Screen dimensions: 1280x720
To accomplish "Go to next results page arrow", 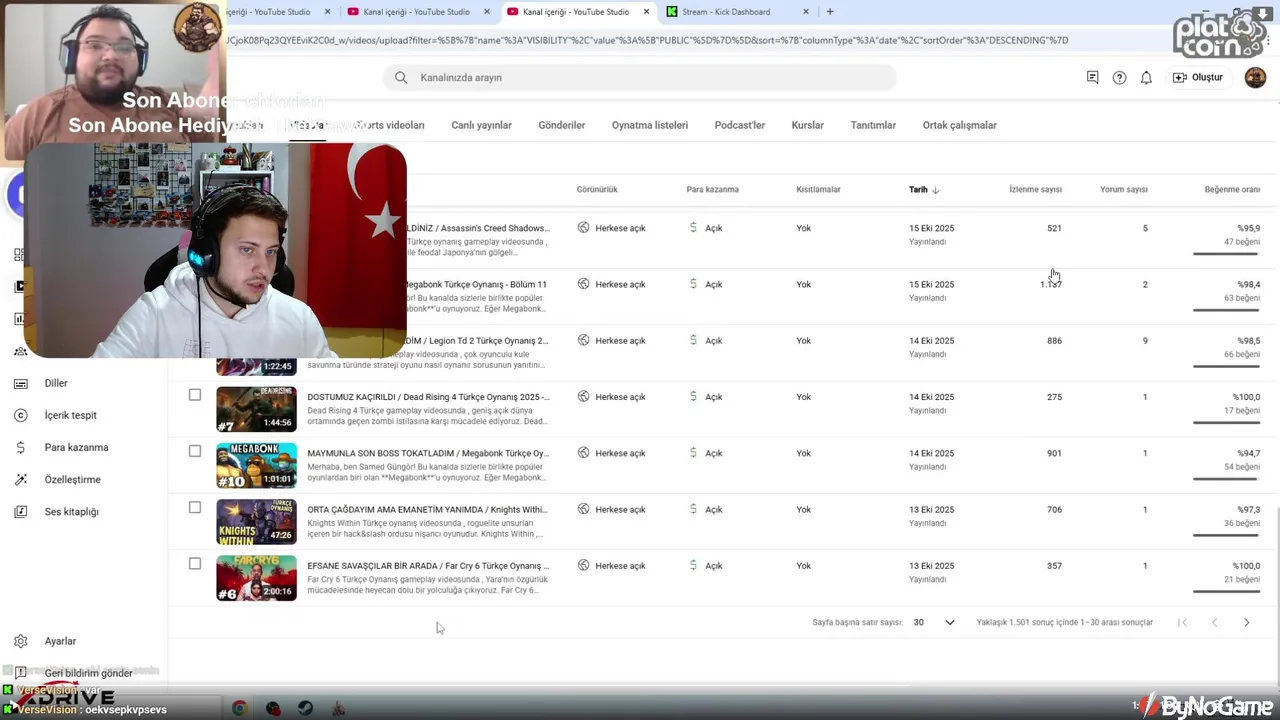I will click(1246, 622).
